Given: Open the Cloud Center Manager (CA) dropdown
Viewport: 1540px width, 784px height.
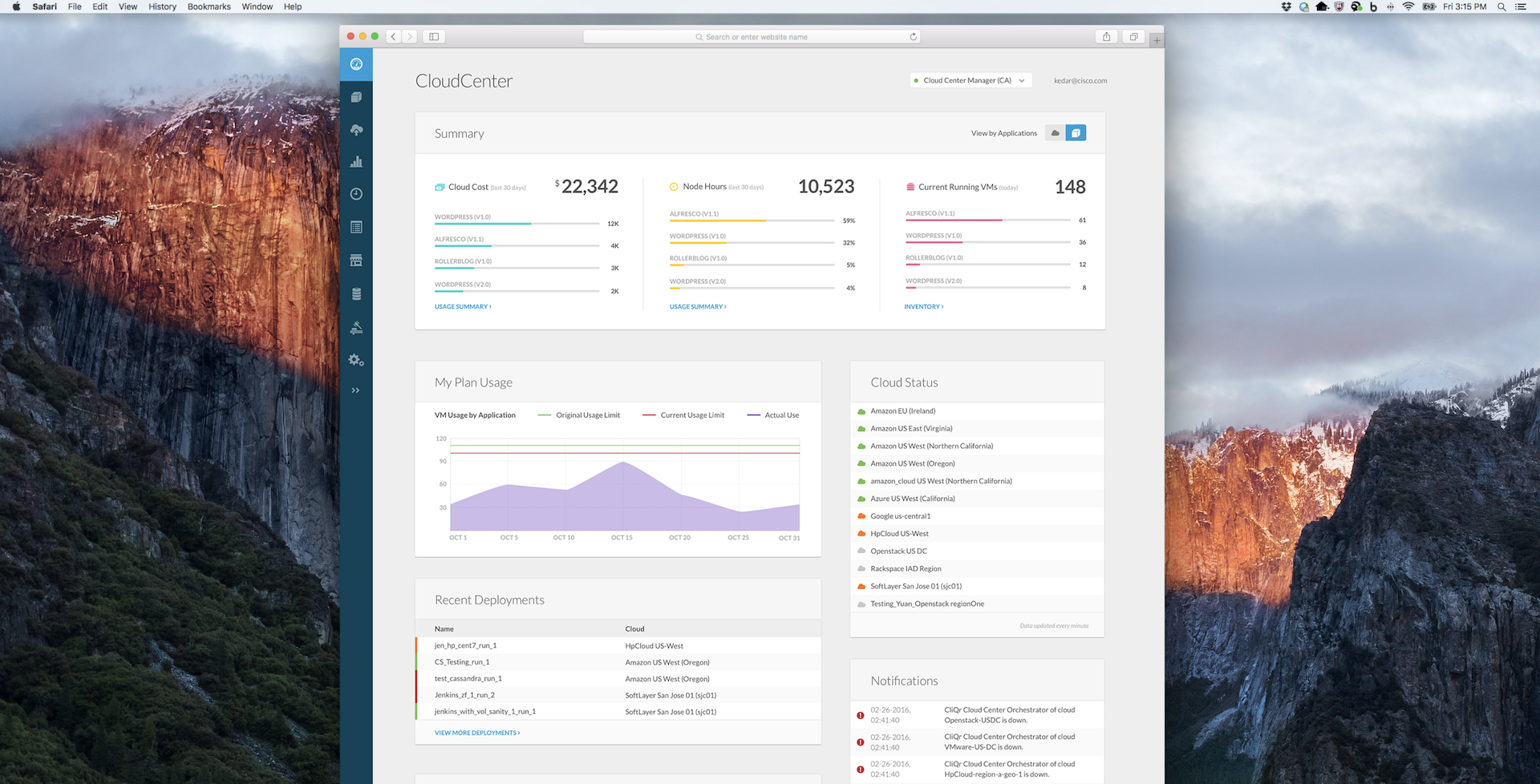Looking at the screenshot, I should pos(971,80).
